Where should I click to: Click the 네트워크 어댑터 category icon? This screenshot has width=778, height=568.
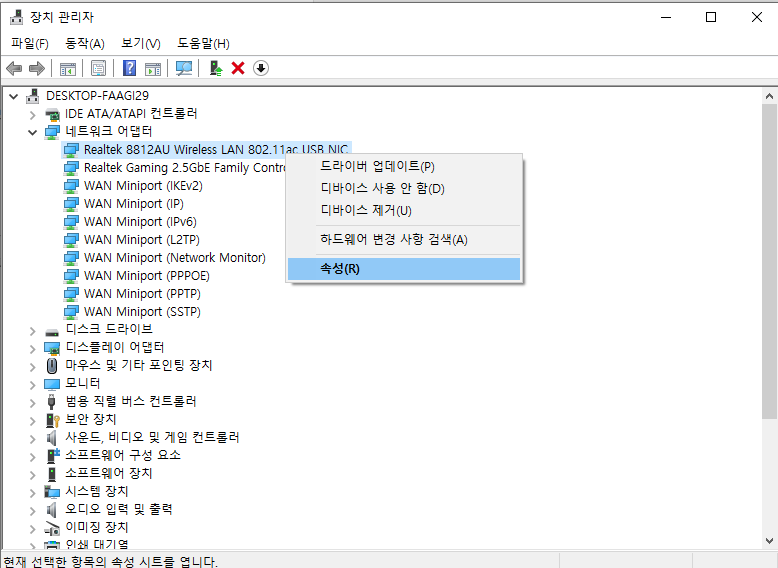point(52,132)
